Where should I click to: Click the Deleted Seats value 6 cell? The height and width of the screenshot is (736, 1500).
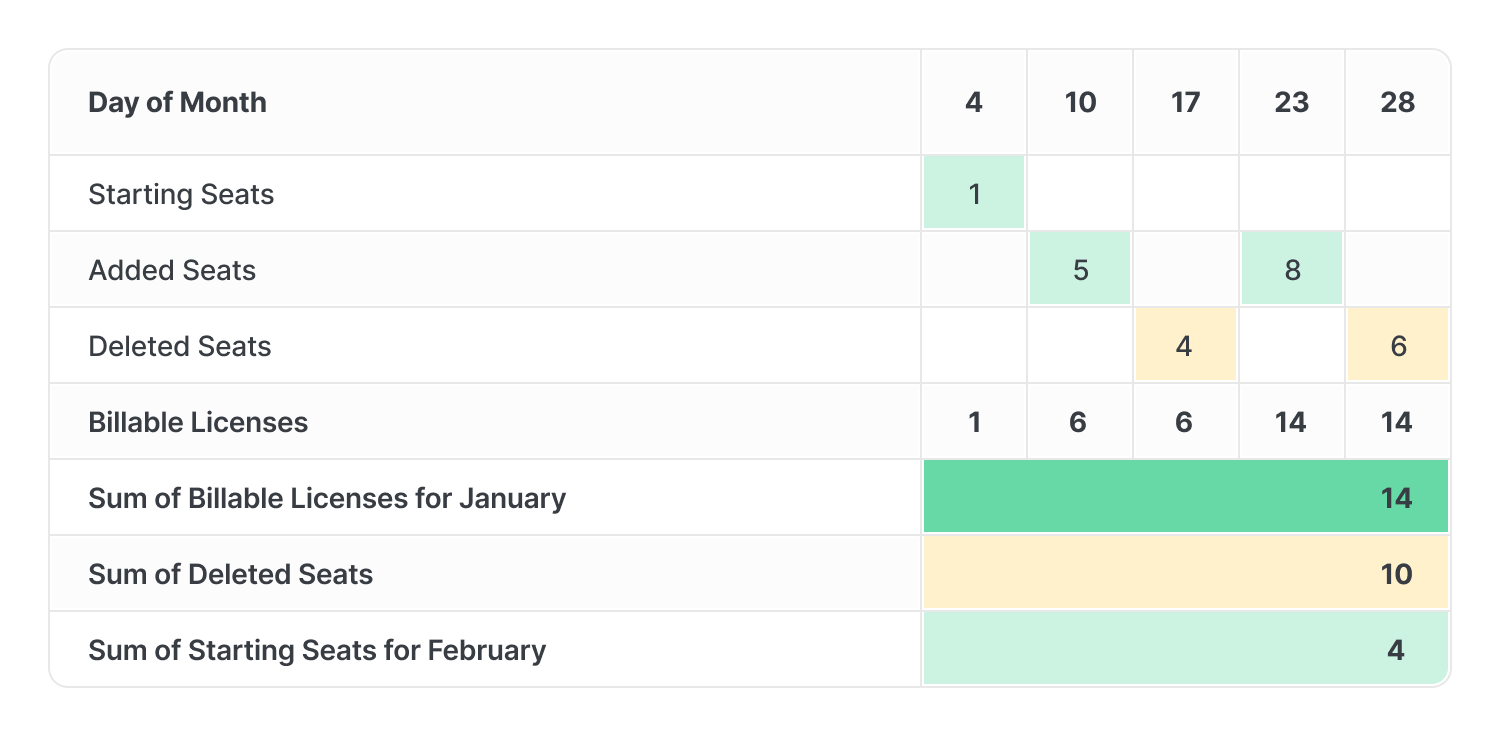click(1398, 345)
